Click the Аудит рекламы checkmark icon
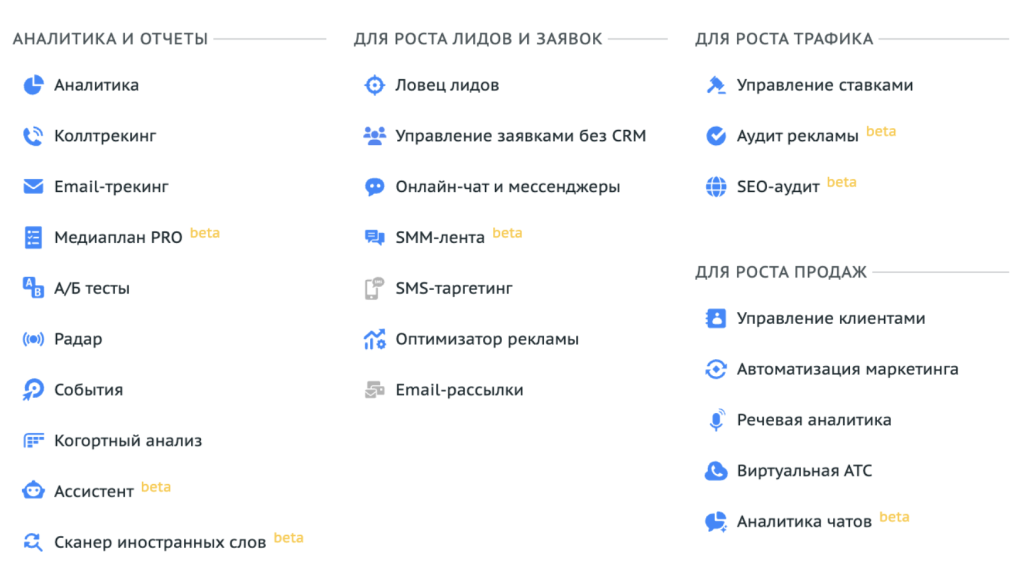This screenshot has width=1024, height=570. [x=716, y=136]
